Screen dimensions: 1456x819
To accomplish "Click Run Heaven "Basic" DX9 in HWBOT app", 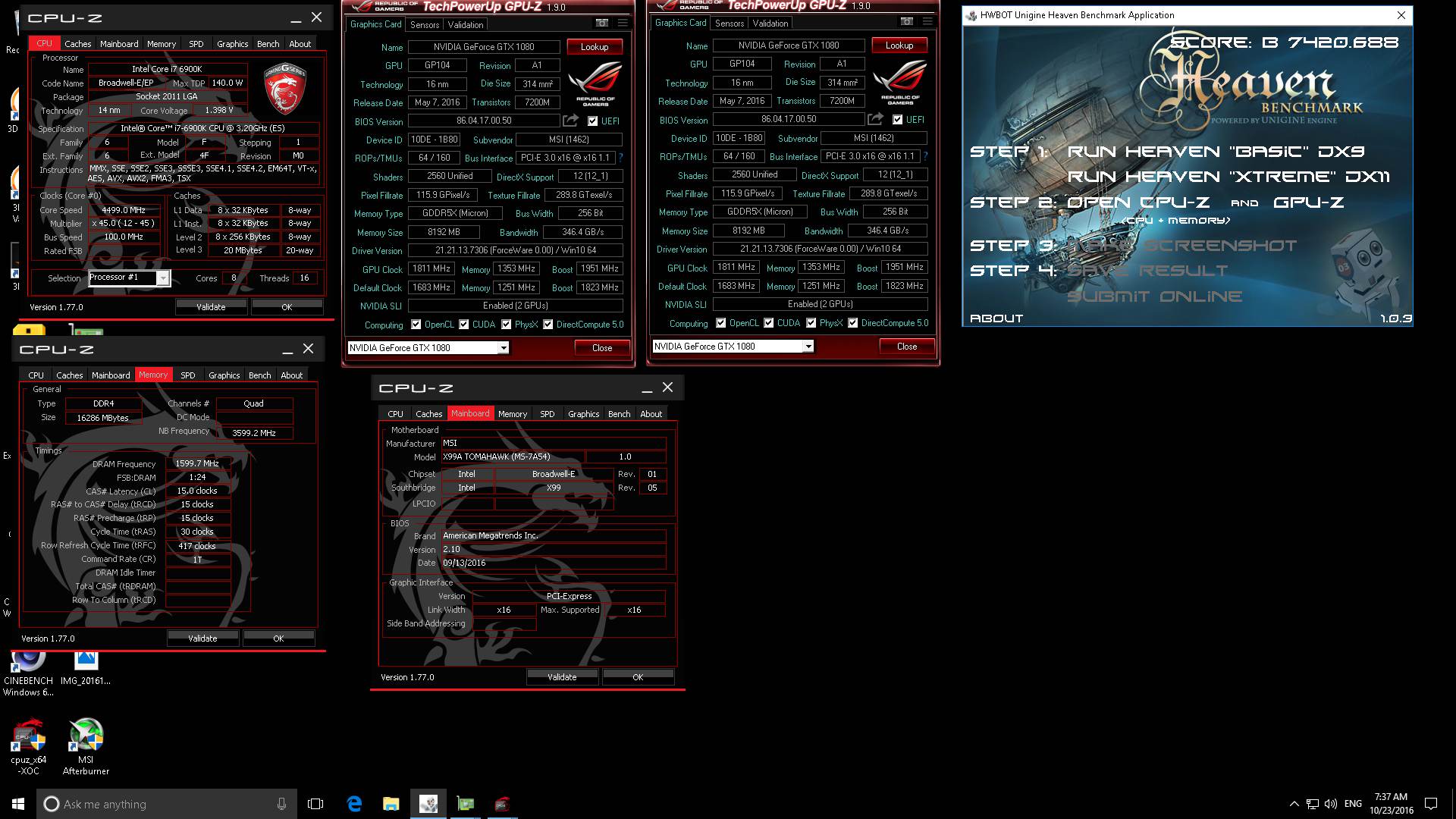I will [1216, 152].
